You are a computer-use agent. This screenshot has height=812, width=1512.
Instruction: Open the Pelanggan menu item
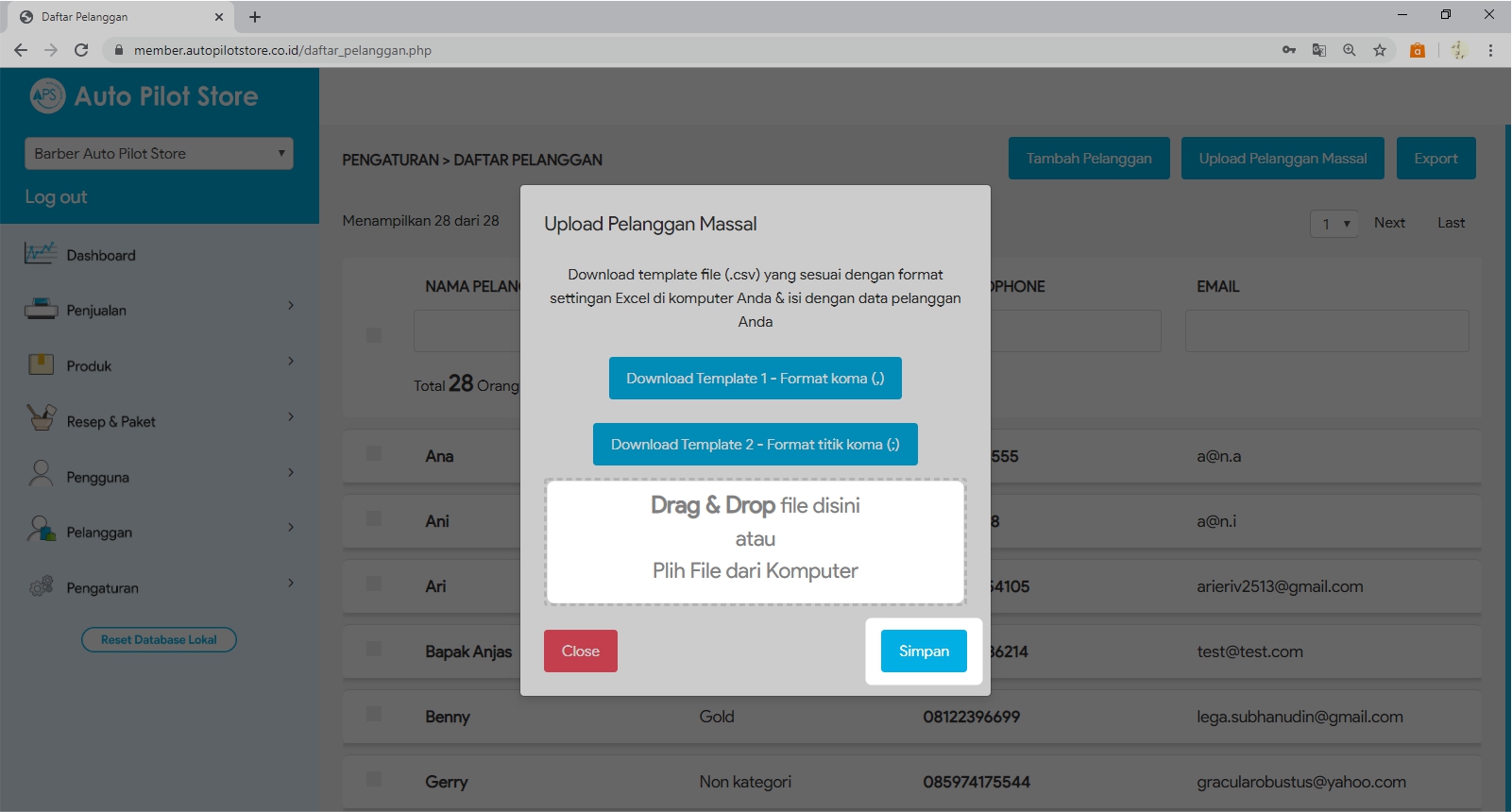99,533
